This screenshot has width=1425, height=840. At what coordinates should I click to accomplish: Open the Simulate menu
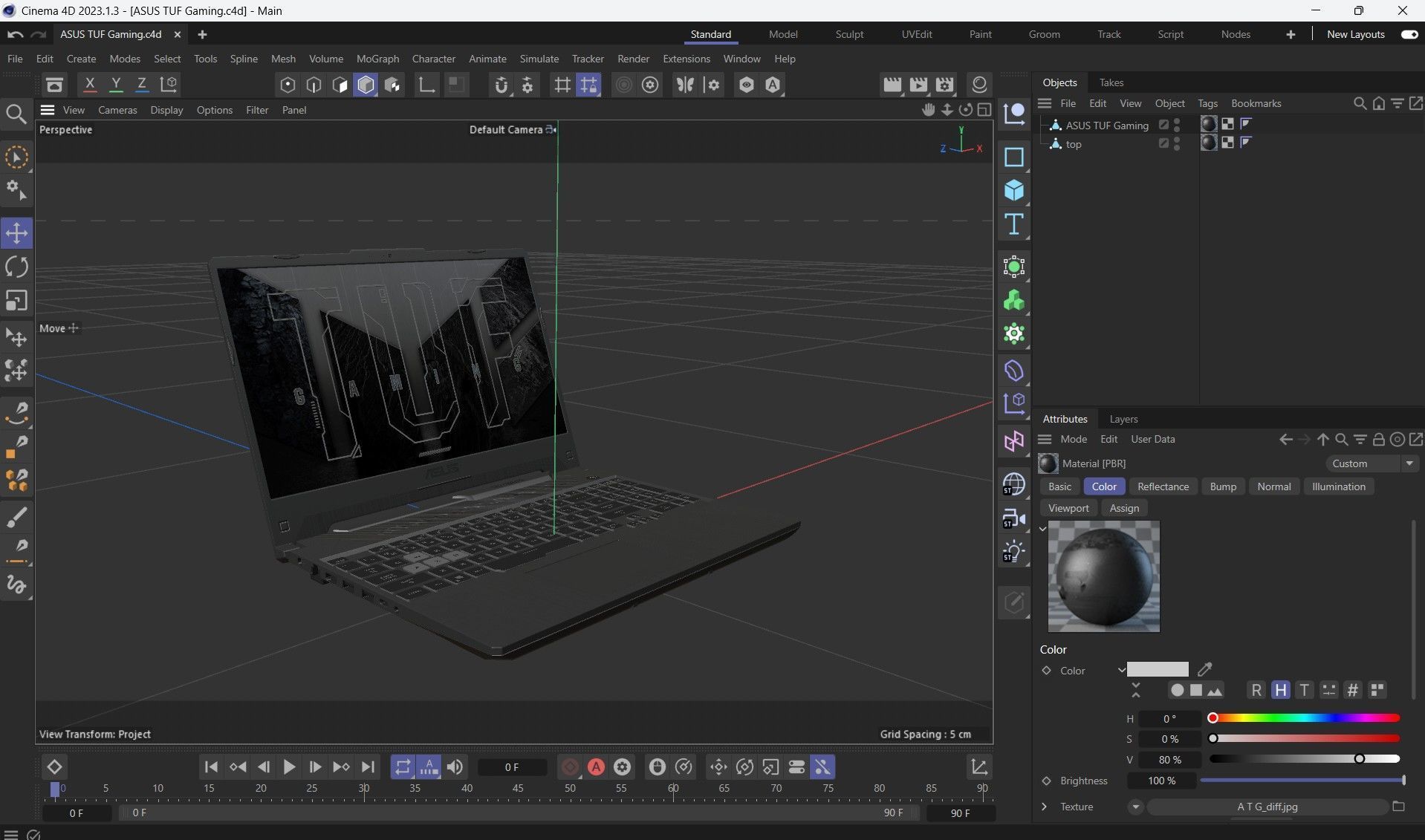point(539,59)
